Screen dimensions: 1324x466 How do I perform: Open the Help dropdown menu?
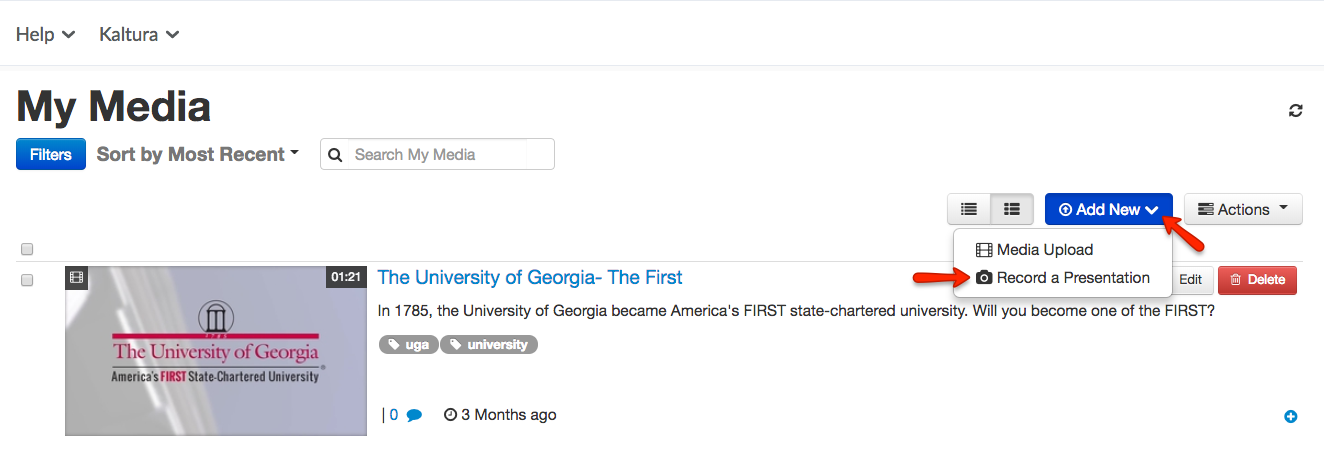(x=45, y=34)
